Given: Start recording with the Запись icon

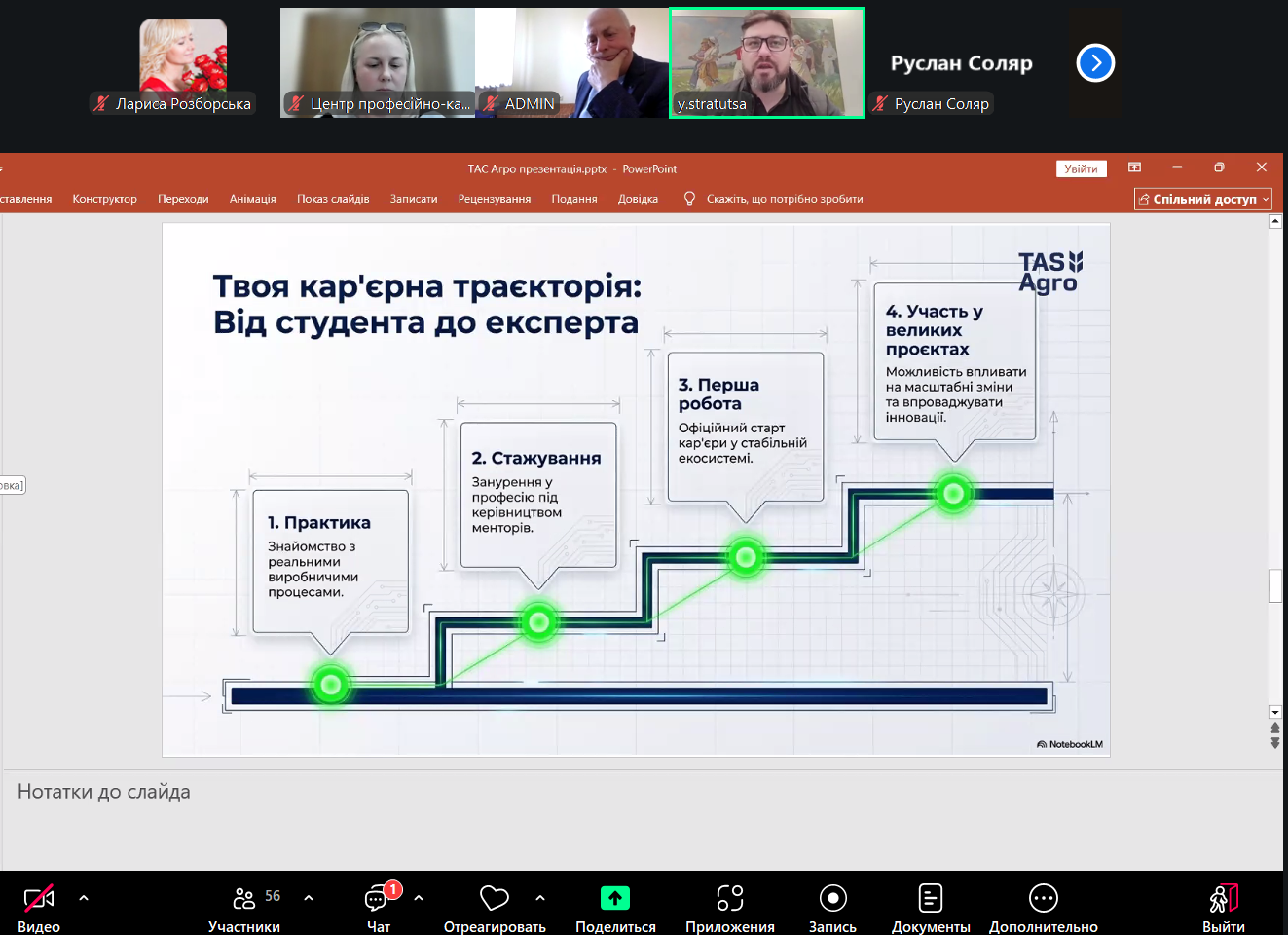Looking at the screenshot, I should pyautogui.click(x=832, y=898).
